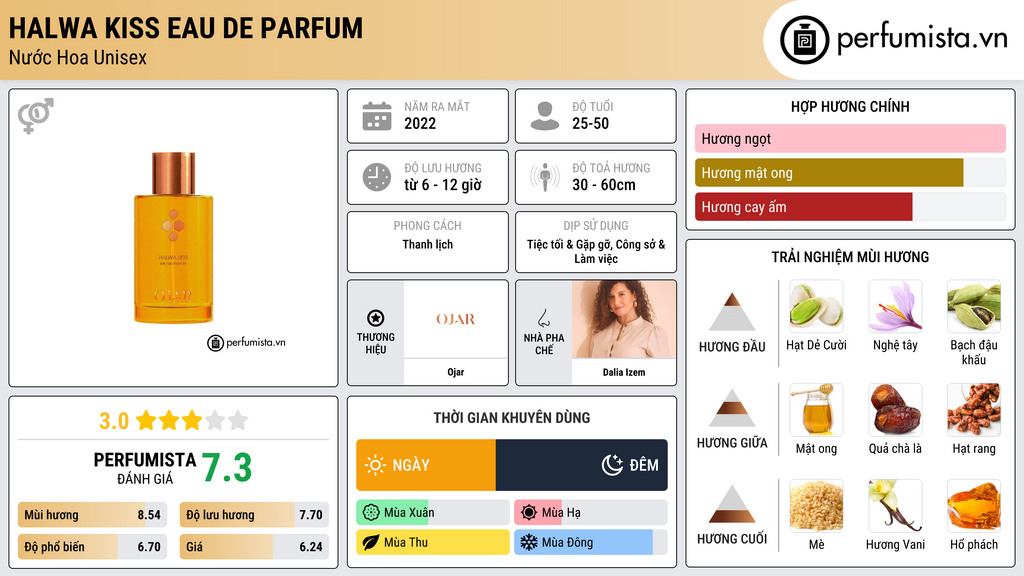
Task: Click the person icon beside Độ Tuổi
Action: point(545,116)
